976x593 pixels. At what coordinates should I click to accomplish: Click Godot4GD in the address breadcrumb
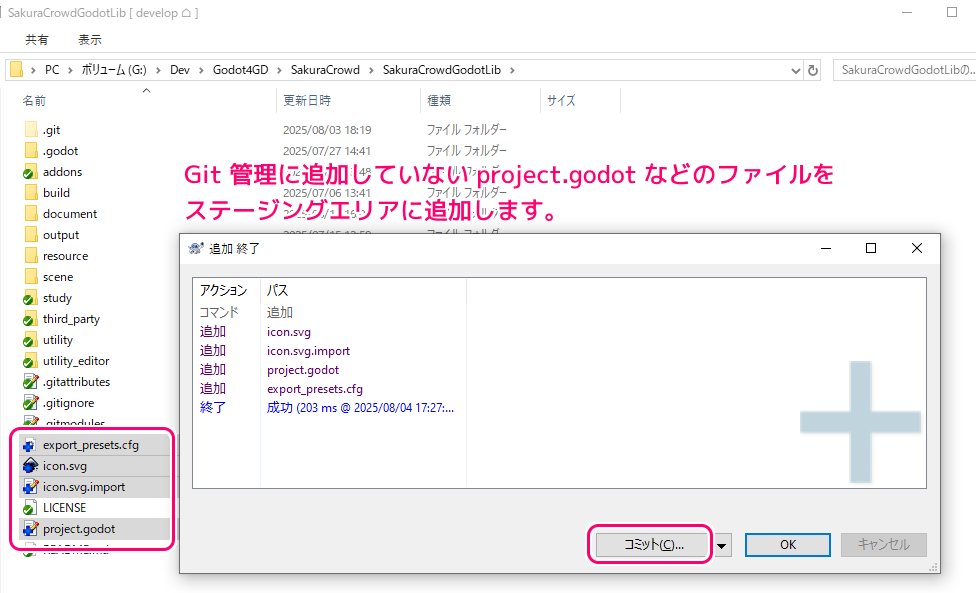pos(238,70)
